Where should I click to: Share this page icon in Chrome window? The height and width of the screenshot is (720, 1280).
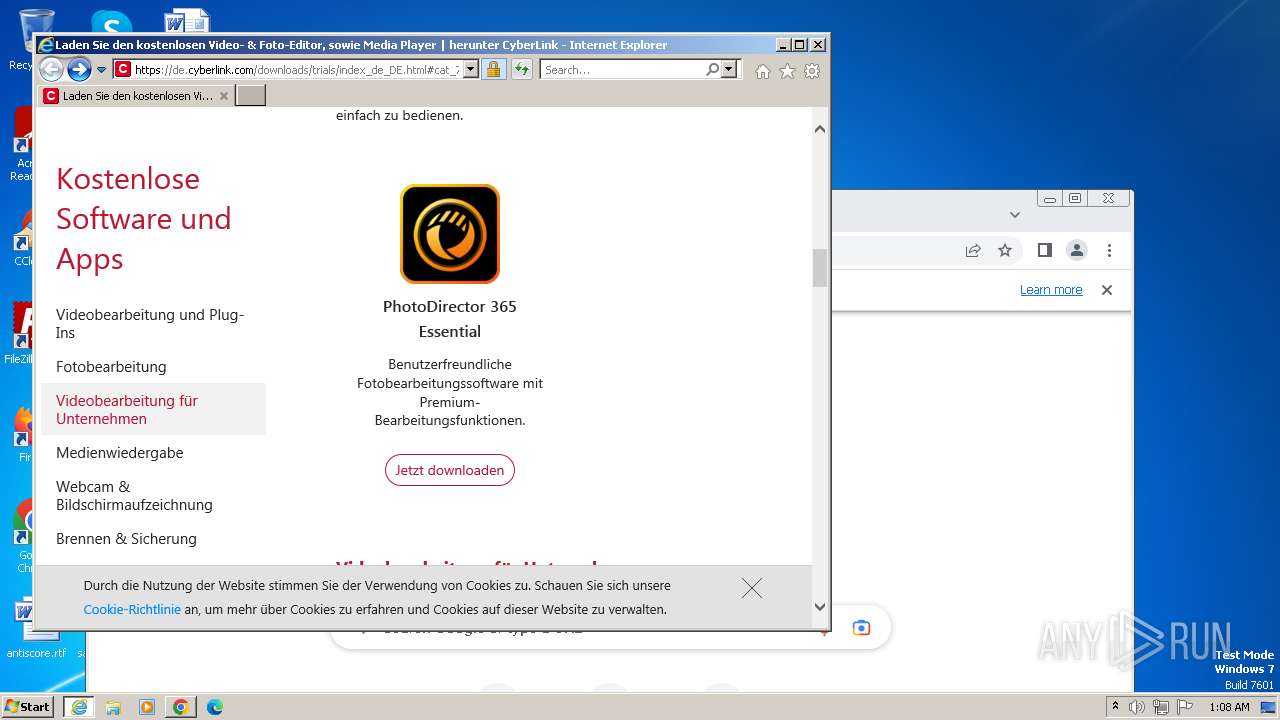(973, 251)
